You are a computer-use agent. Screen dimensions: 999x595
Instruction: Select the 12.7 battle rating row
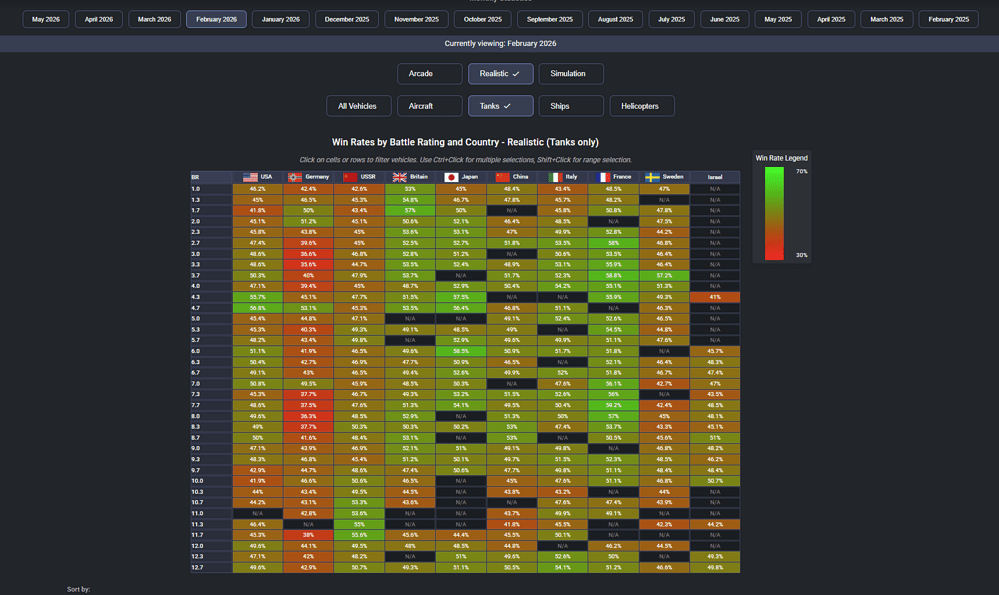coord(465,568)
